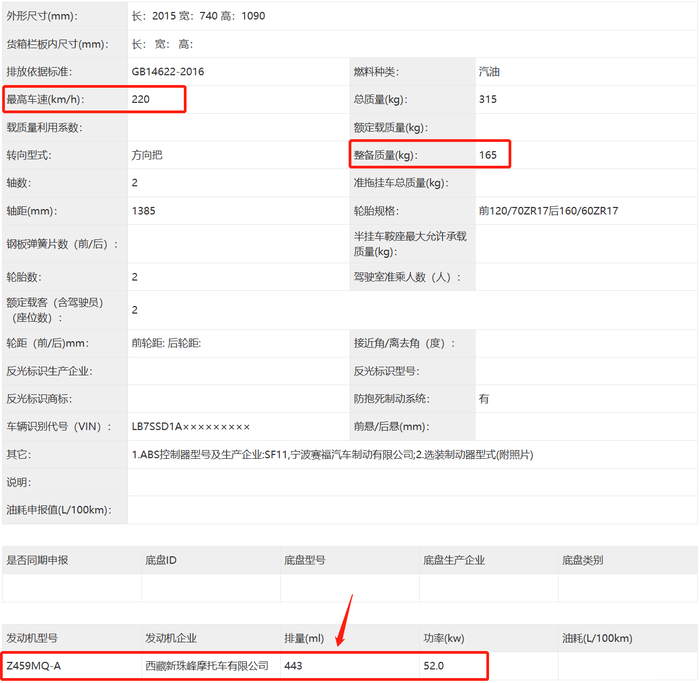700x683 pixels.
Task: Click the power value 52.0
Action: [x=434, y=665]
